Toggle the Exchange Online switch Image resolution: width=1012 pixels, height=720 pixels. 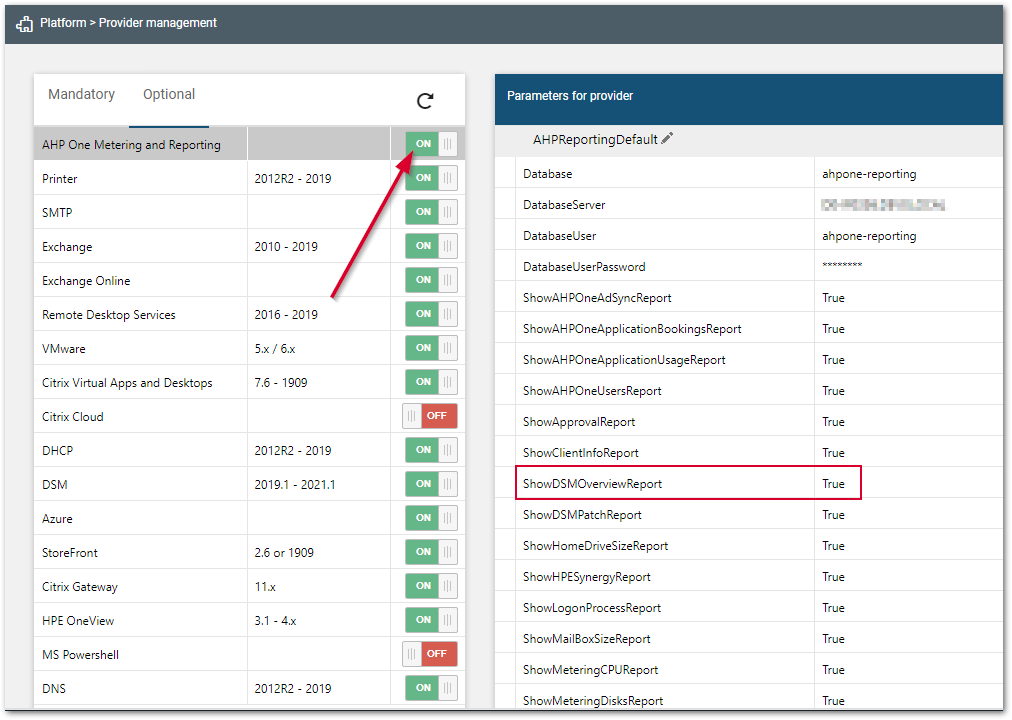(x=431, y=280)
